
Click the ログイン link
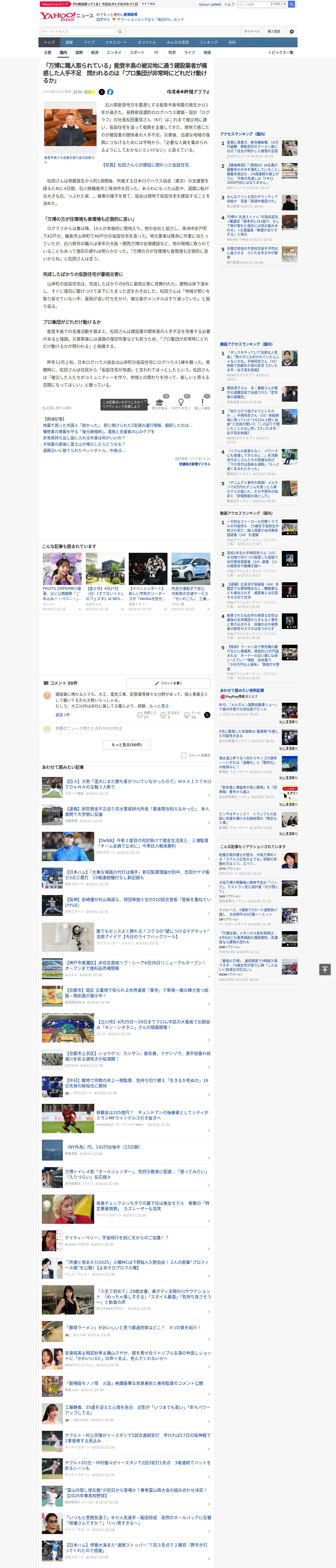point(103,20)
